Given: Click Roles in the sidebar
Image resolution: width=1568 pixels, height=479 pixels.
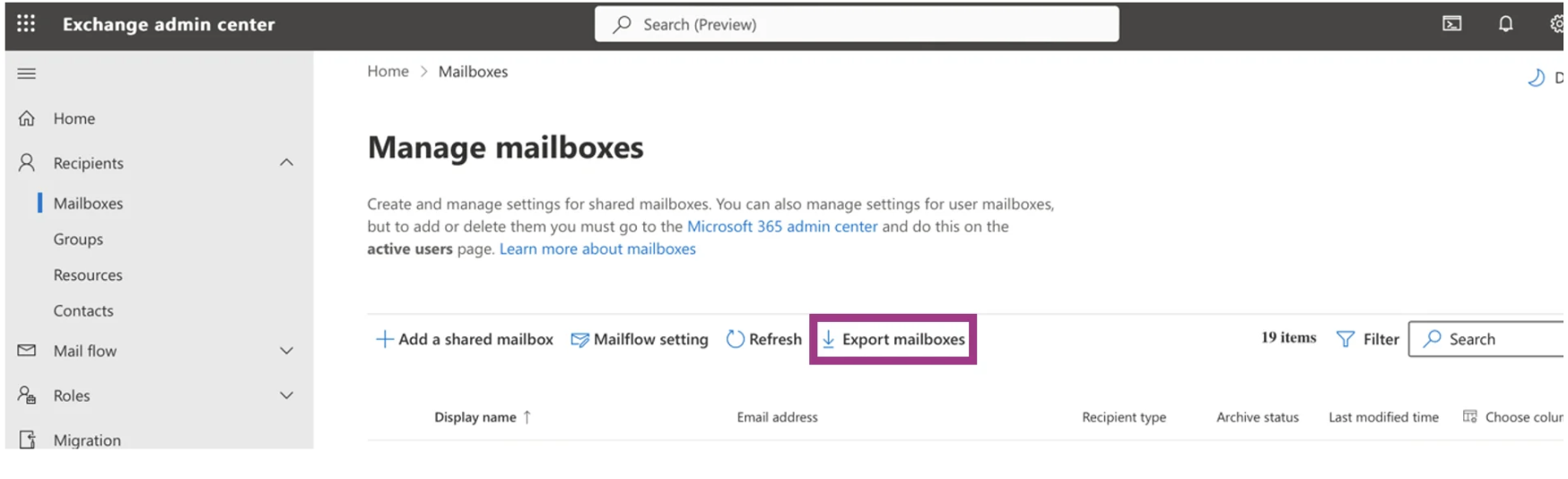Looking at the screenshot, I should point(72,396).
